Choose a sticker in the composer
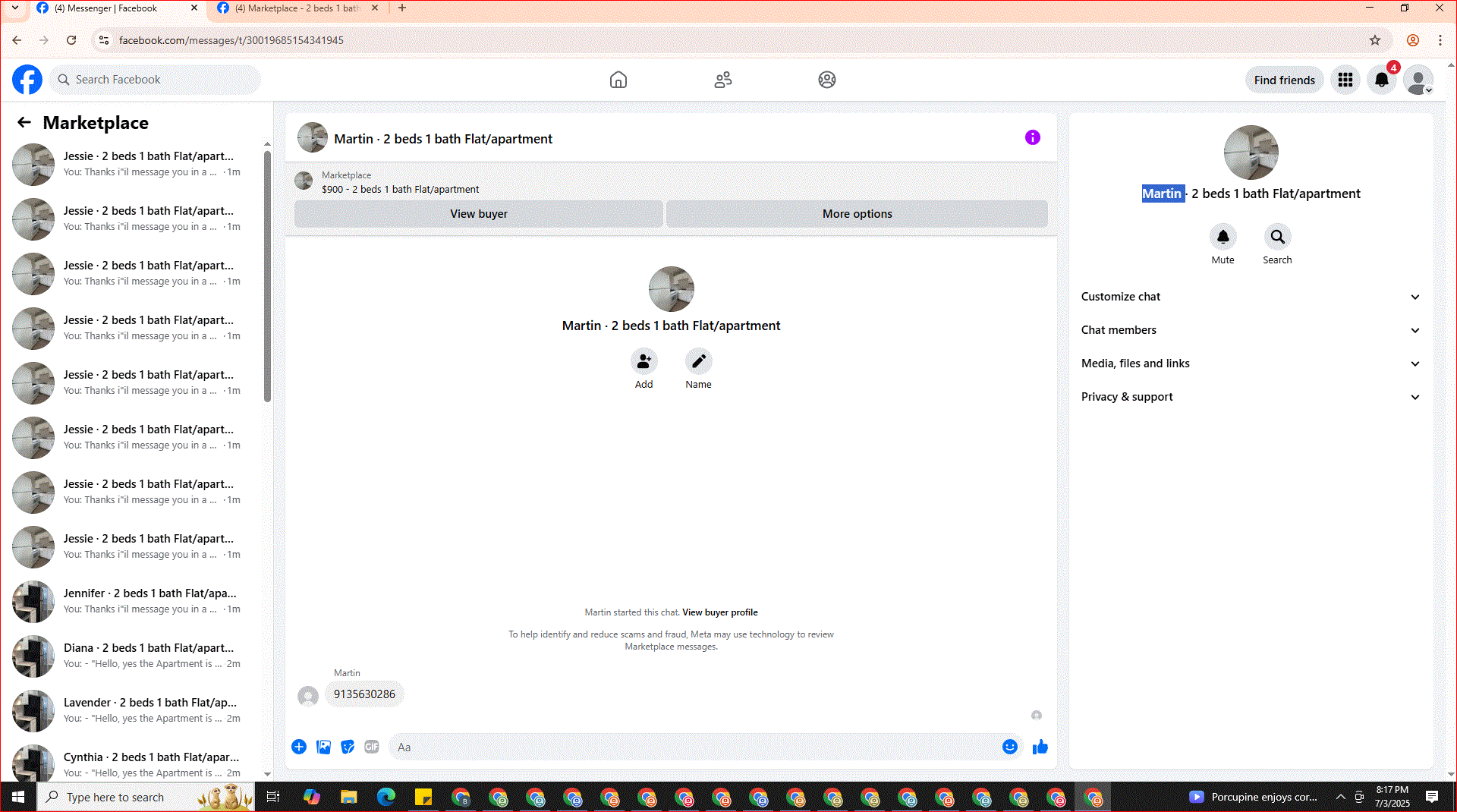The image size is (1457, 812). tap(348, 747)
